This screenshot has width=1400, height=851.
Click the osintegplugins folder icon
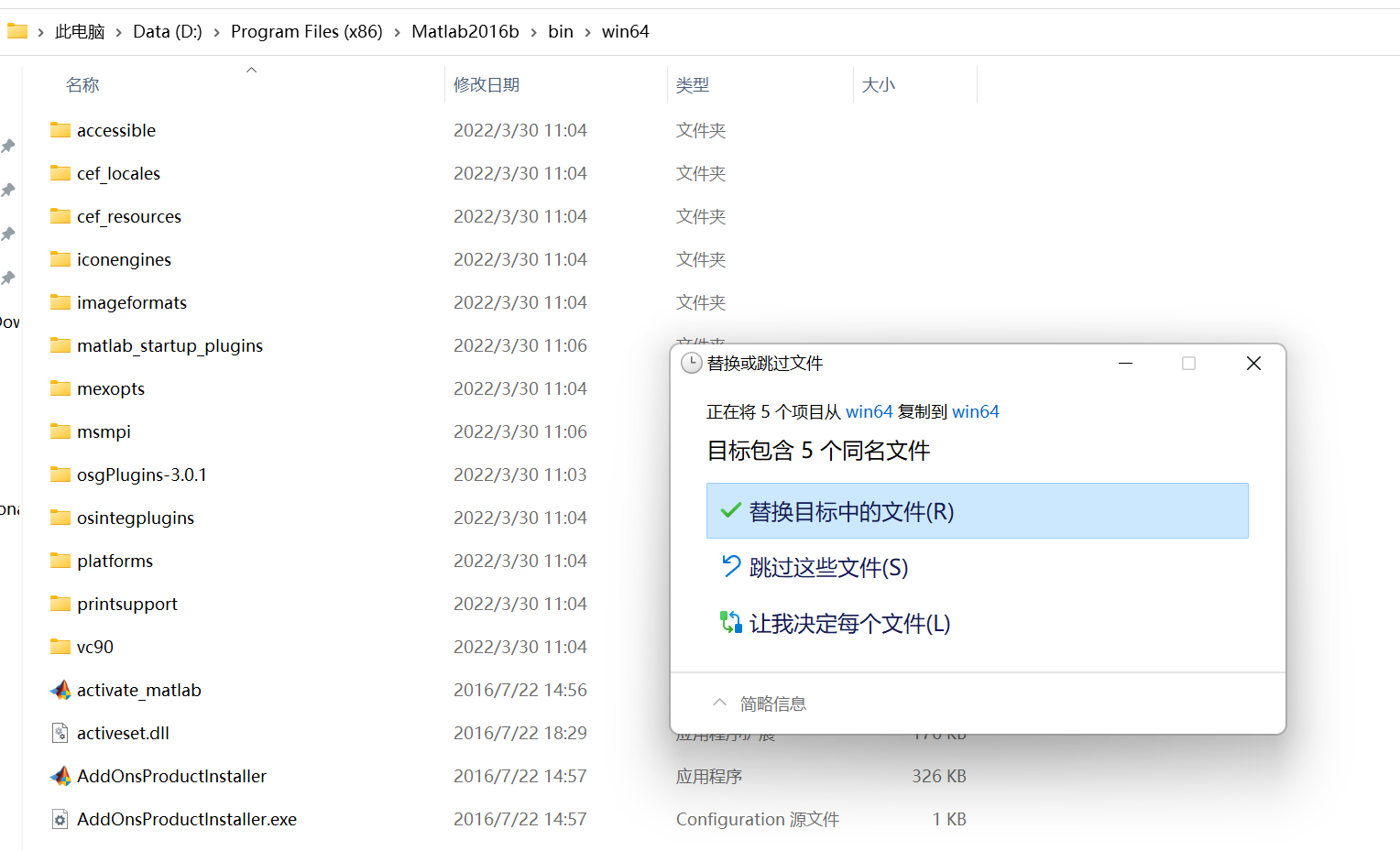tap(60, 518)
